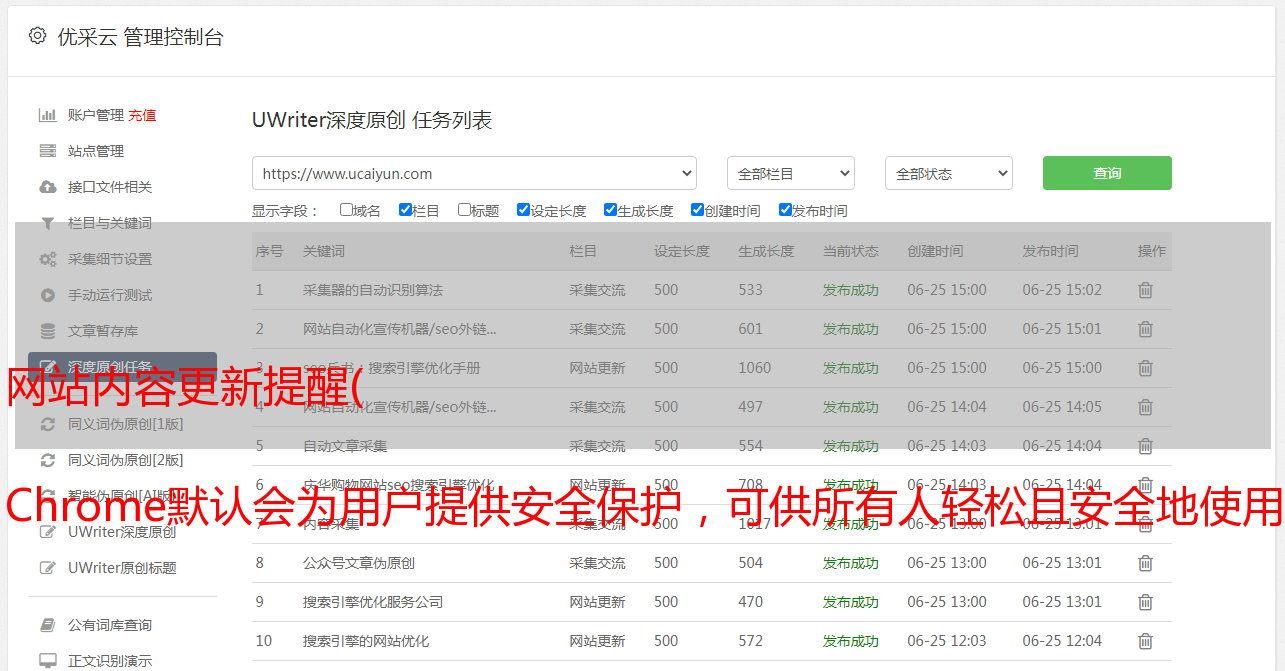Click the database icon beside 文章暂存库
1285x671 pixels.
47,331
